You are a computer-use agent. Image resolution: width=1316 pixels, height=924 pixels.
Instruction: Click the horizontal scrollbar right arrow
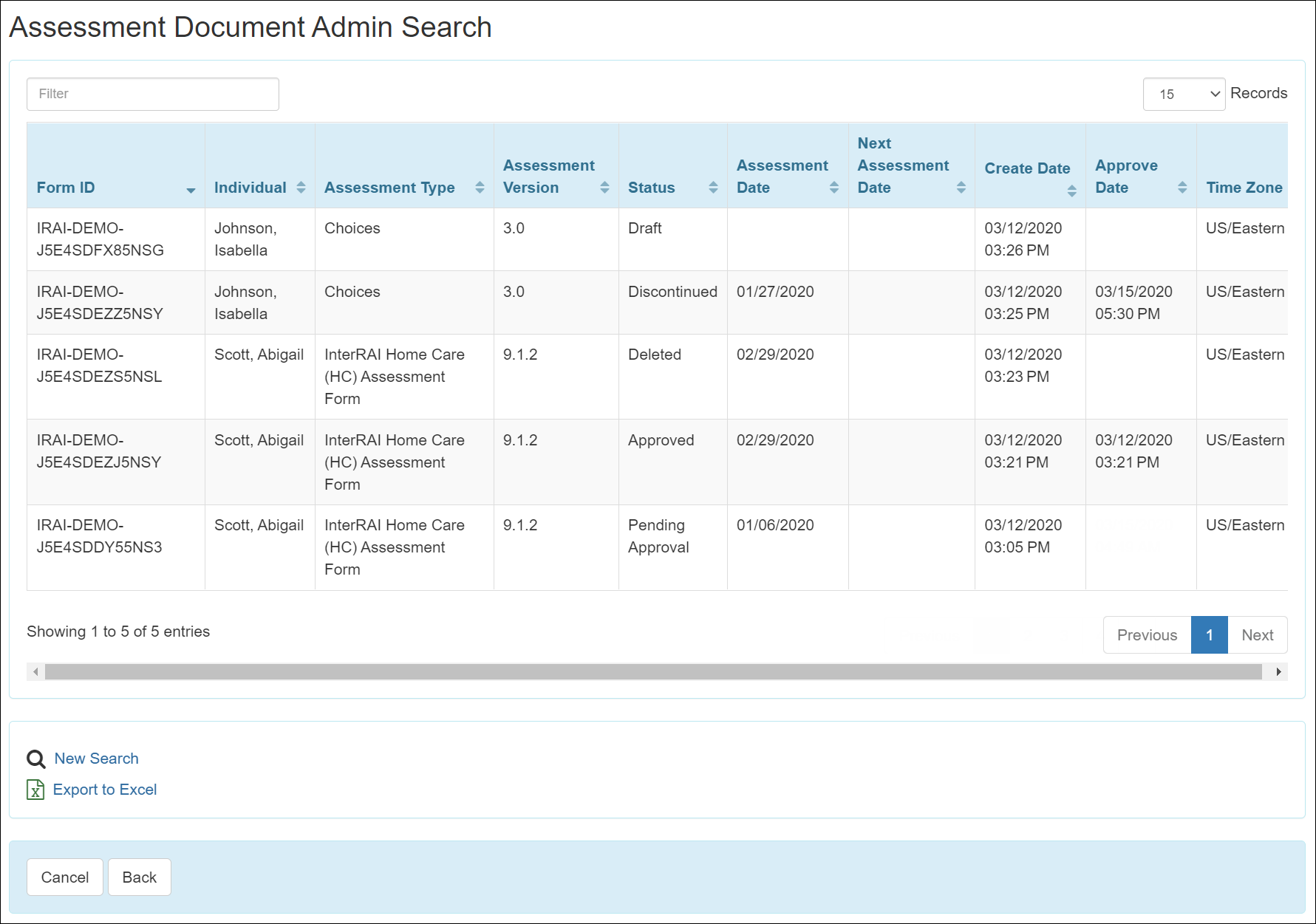click(1278, 671)
